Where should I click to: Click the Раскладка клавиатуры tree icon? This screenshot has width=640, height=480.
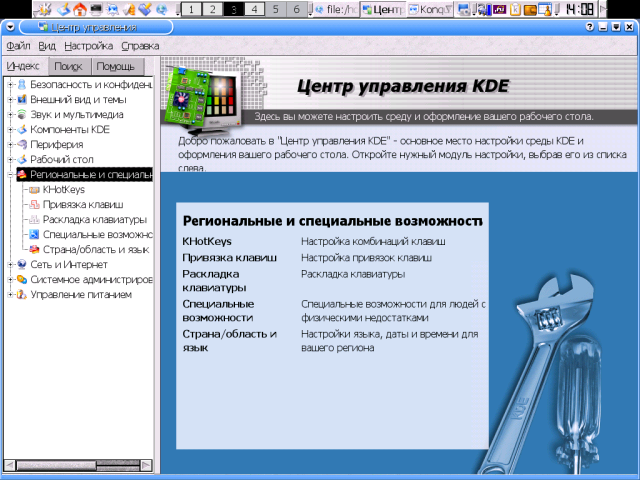(34, 220)
